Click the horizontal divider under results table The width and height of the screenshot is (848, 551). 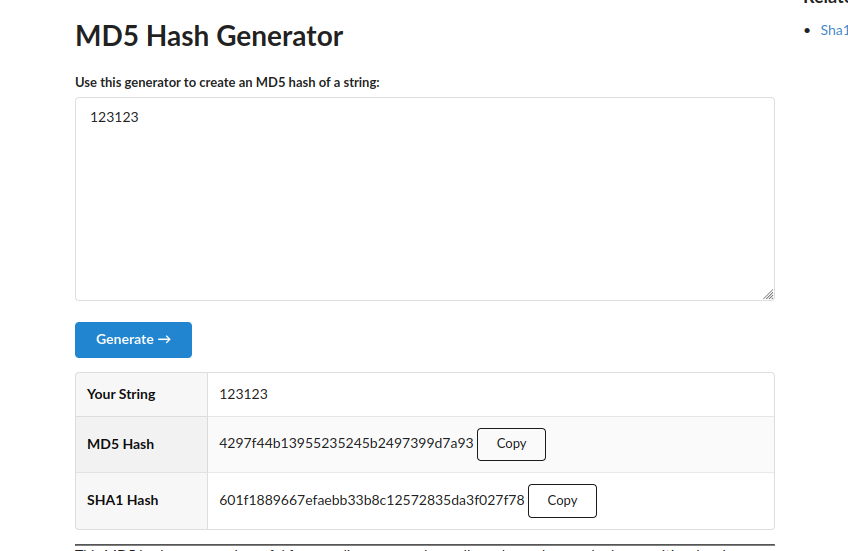(x=425, y=545)
